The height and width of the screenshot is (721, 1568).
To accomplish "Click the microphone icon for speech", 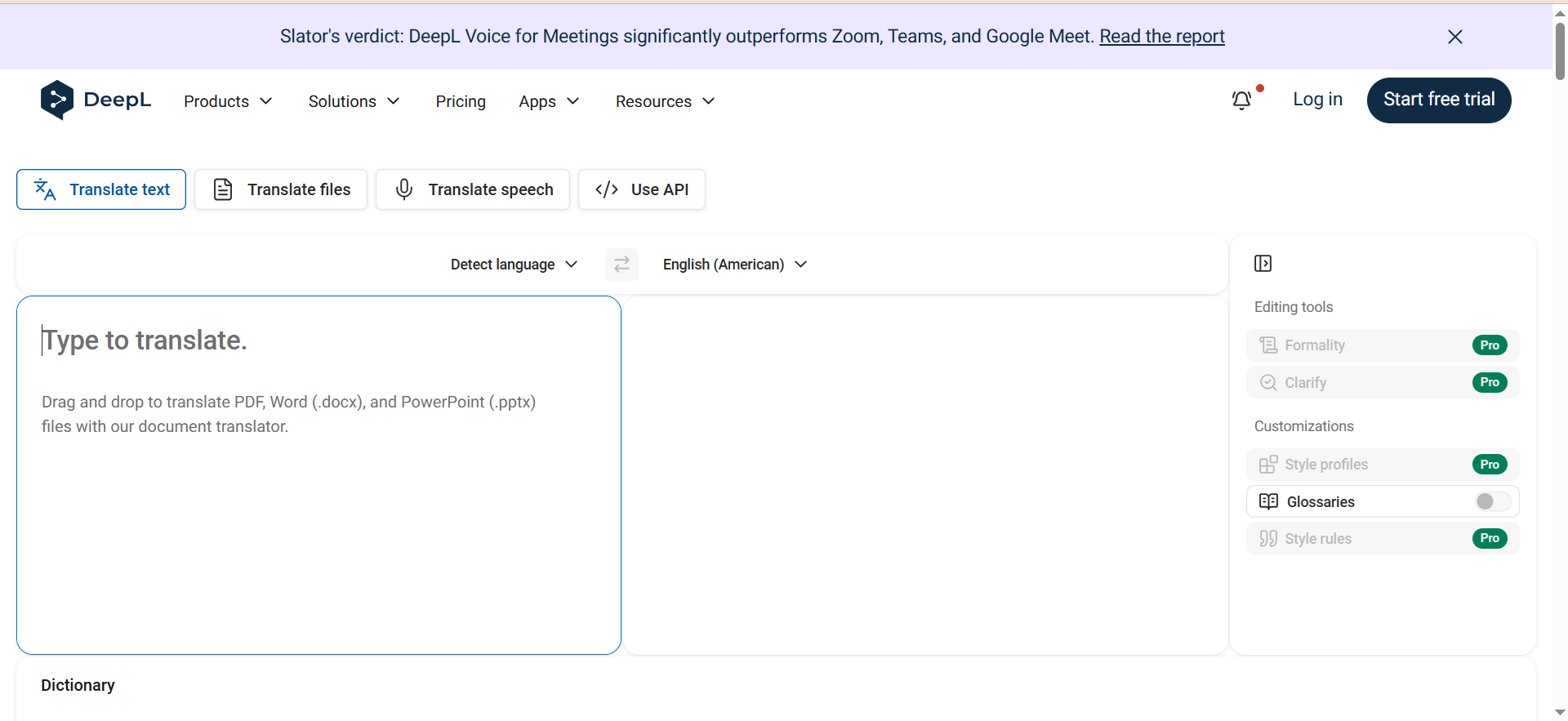I will (403, 189).
